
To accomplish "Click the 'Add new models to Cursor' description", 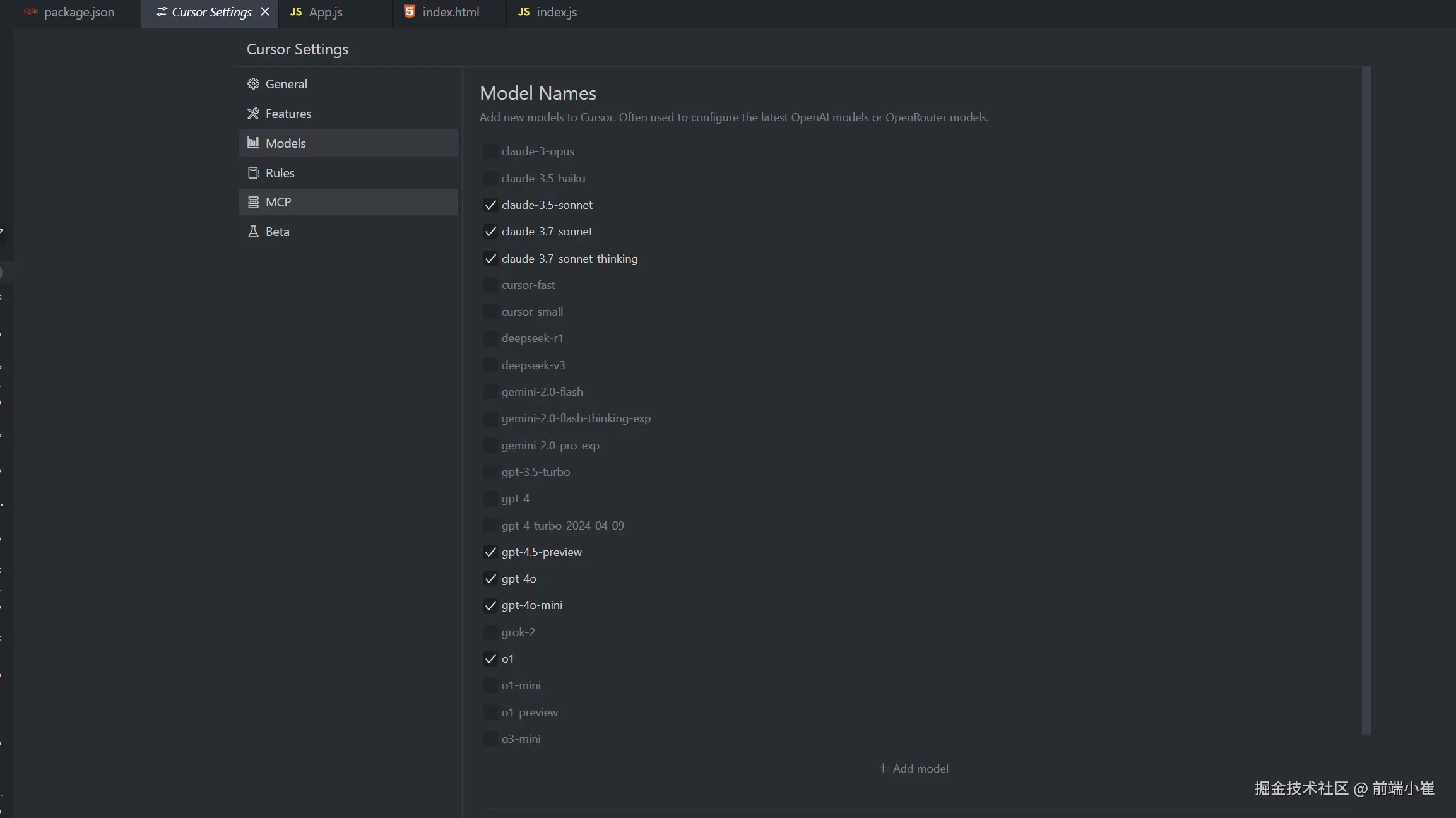I will 734,117.
